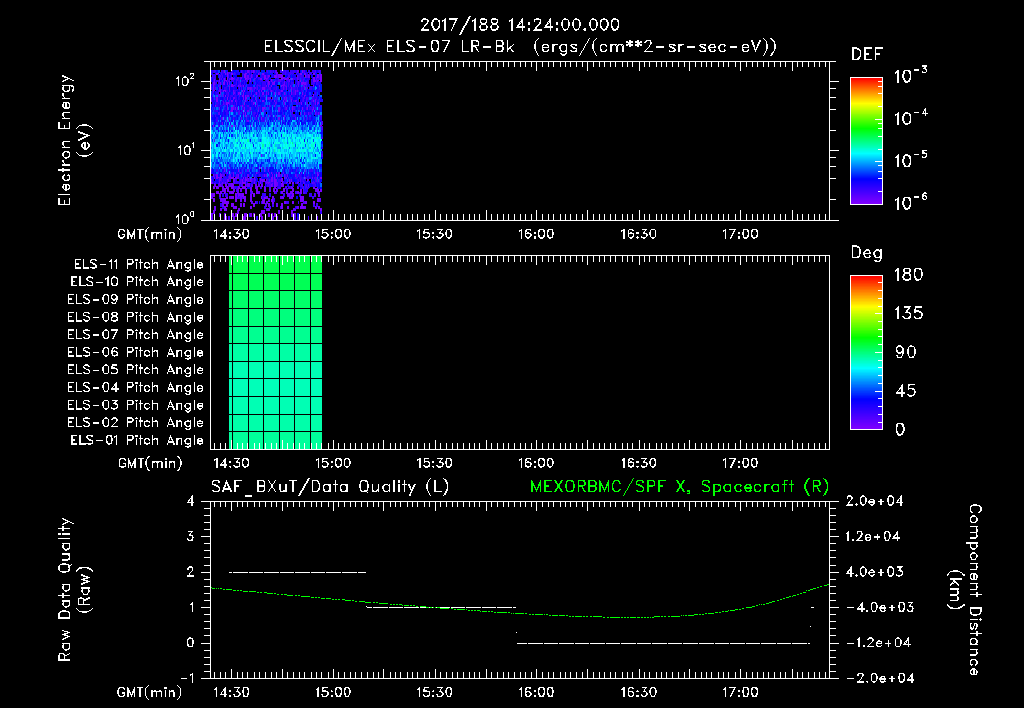Click the data quality line at level 2

(298, 572)
